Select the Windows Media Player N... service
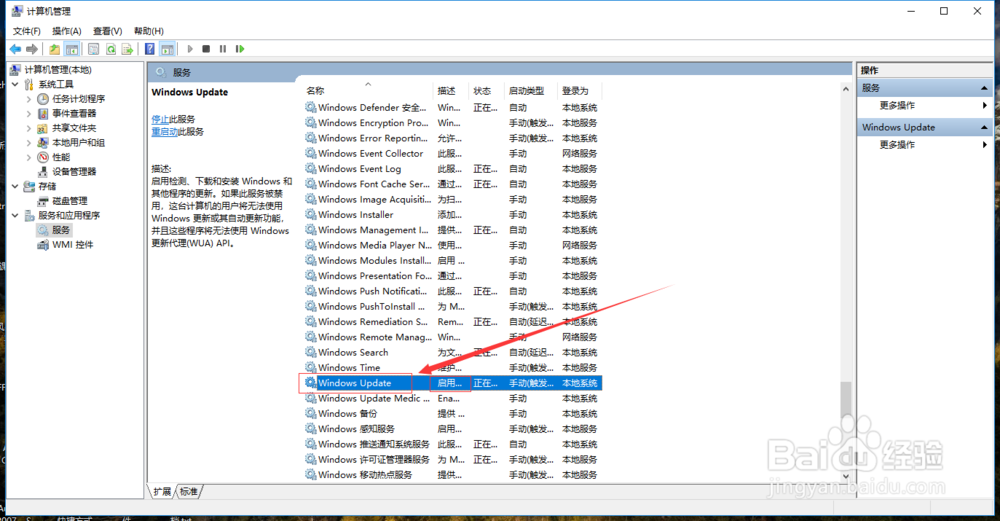 point(452,246)
